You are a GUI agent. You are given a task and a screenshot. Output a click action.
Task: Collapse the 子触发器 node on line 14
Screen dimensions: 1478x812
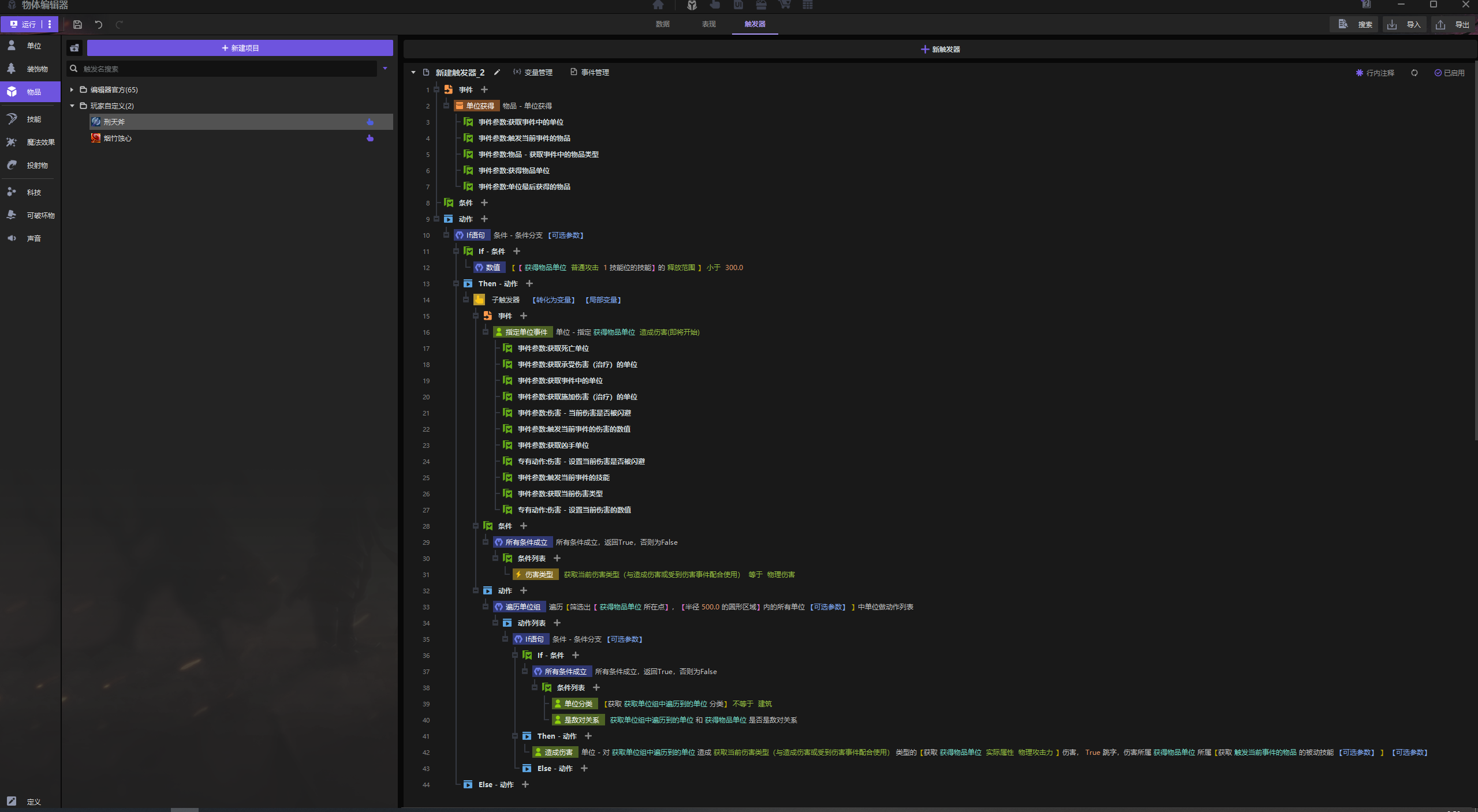[466, 300]
